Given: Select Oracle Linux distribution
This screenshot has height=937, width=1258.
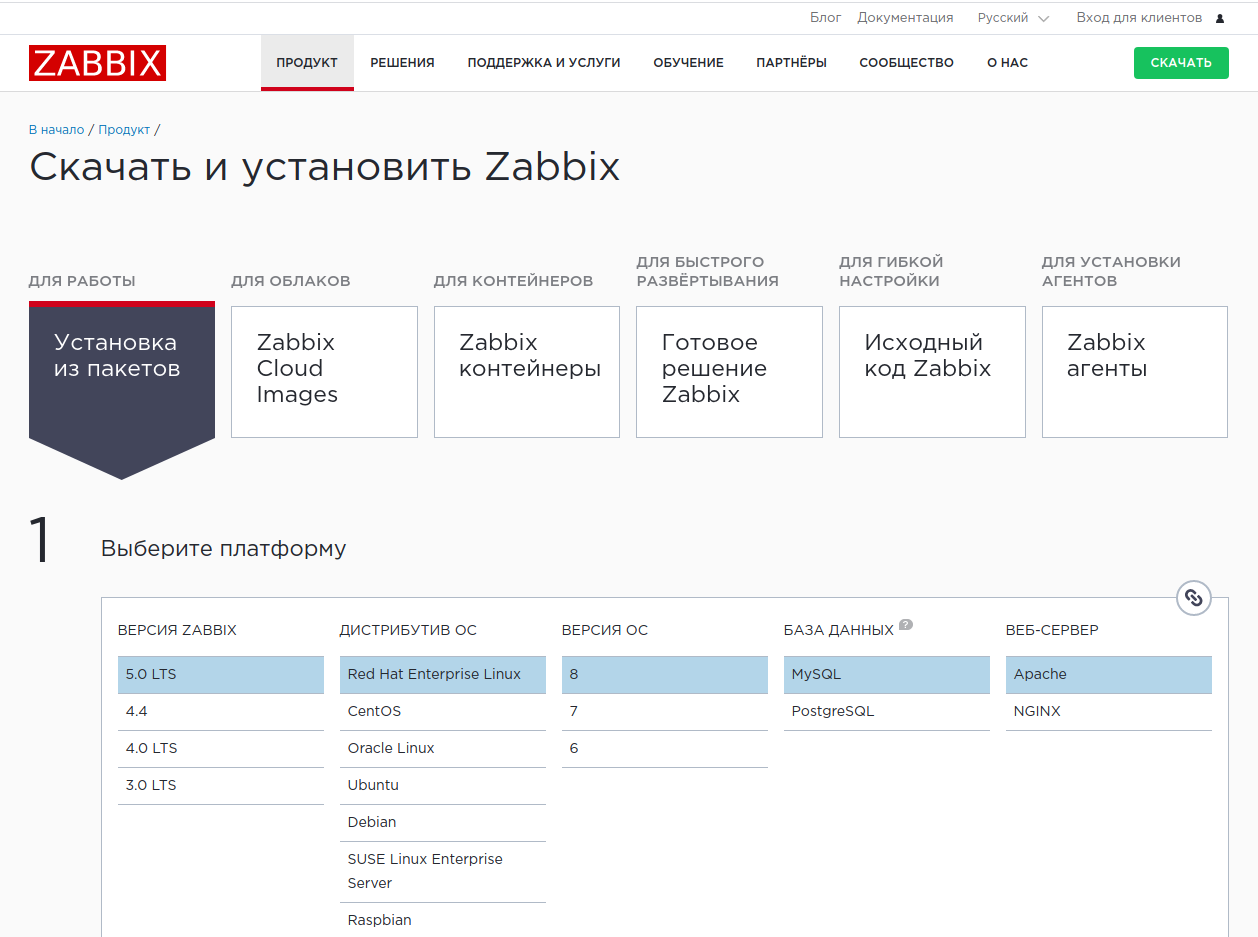Looking at the screenshot, I should [x=443, y=748].
